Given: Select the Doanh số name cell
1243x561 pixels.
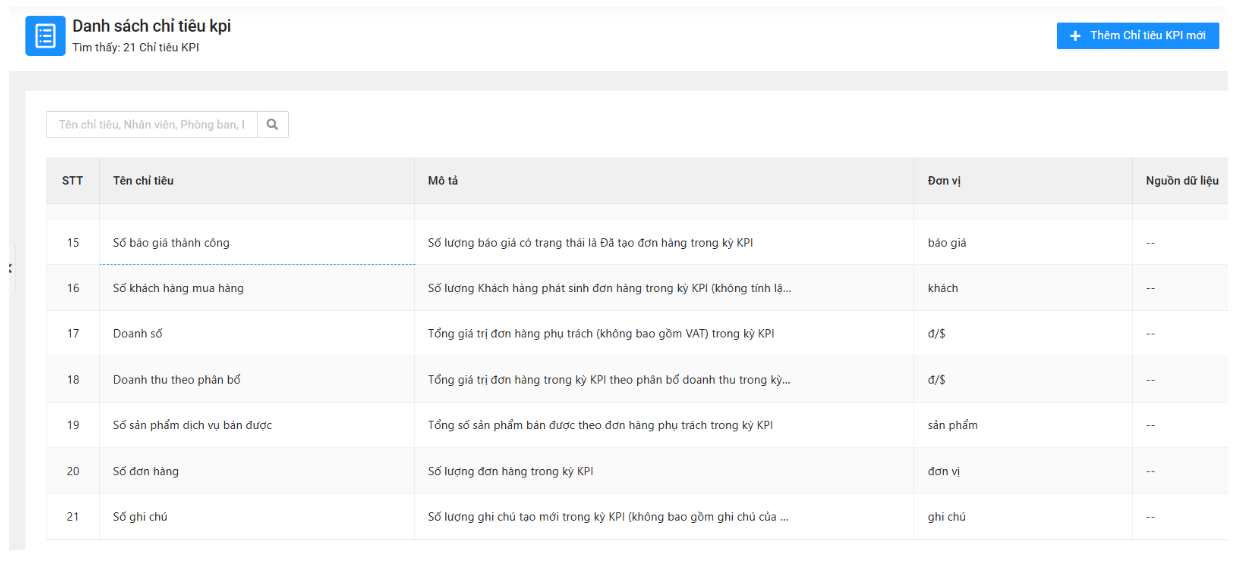Looking at the screenshot, I should click(x=257, y=334).
